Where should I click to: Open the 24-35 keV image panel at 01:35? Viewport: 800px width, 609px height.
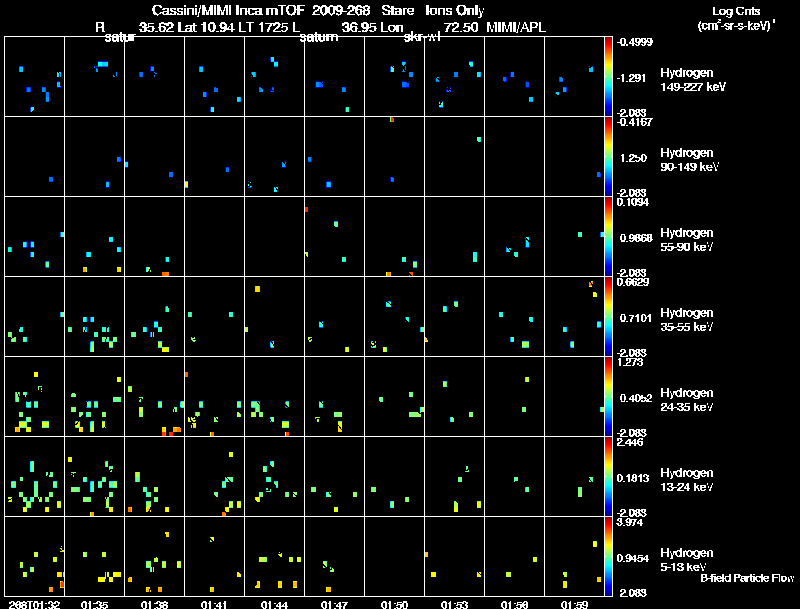(94, 396)
